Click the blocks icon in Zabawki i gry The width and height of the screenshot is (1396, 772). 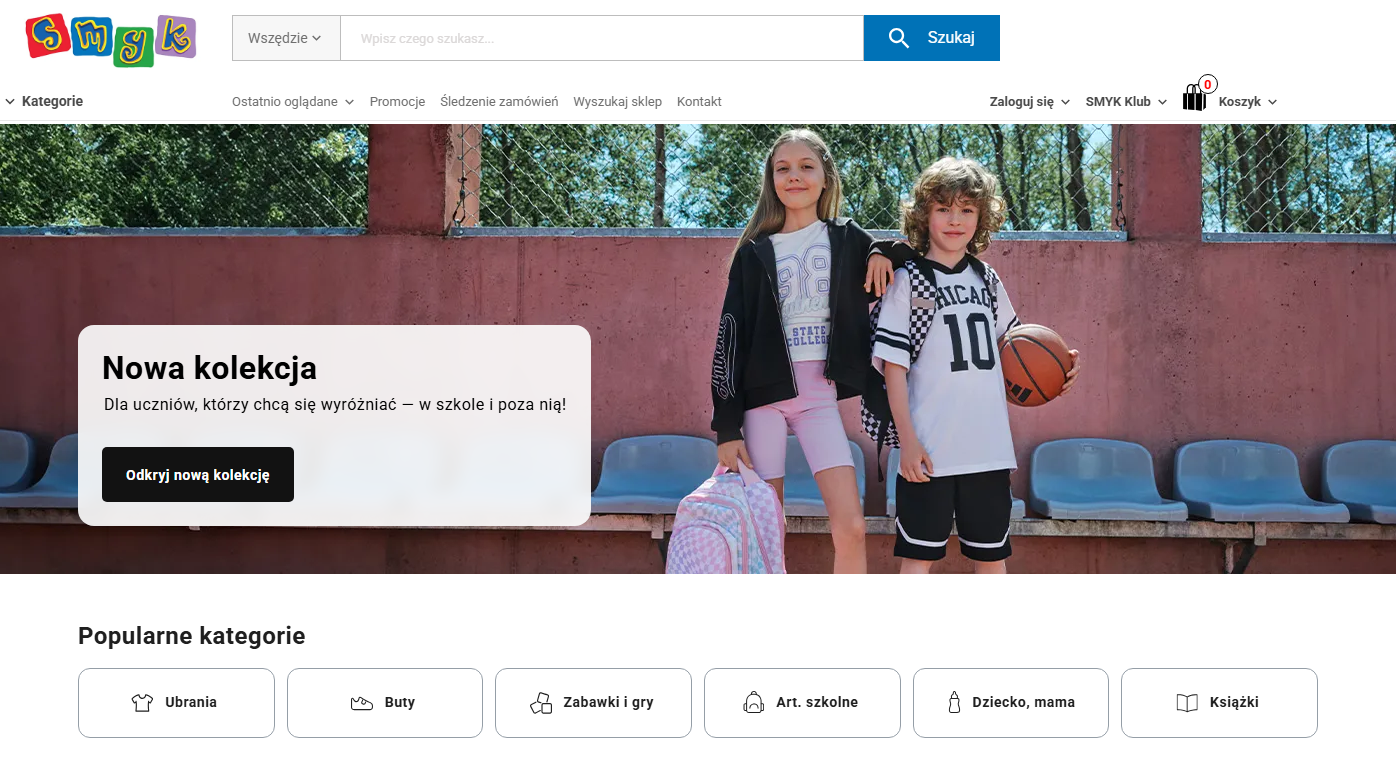pos(541,703)
